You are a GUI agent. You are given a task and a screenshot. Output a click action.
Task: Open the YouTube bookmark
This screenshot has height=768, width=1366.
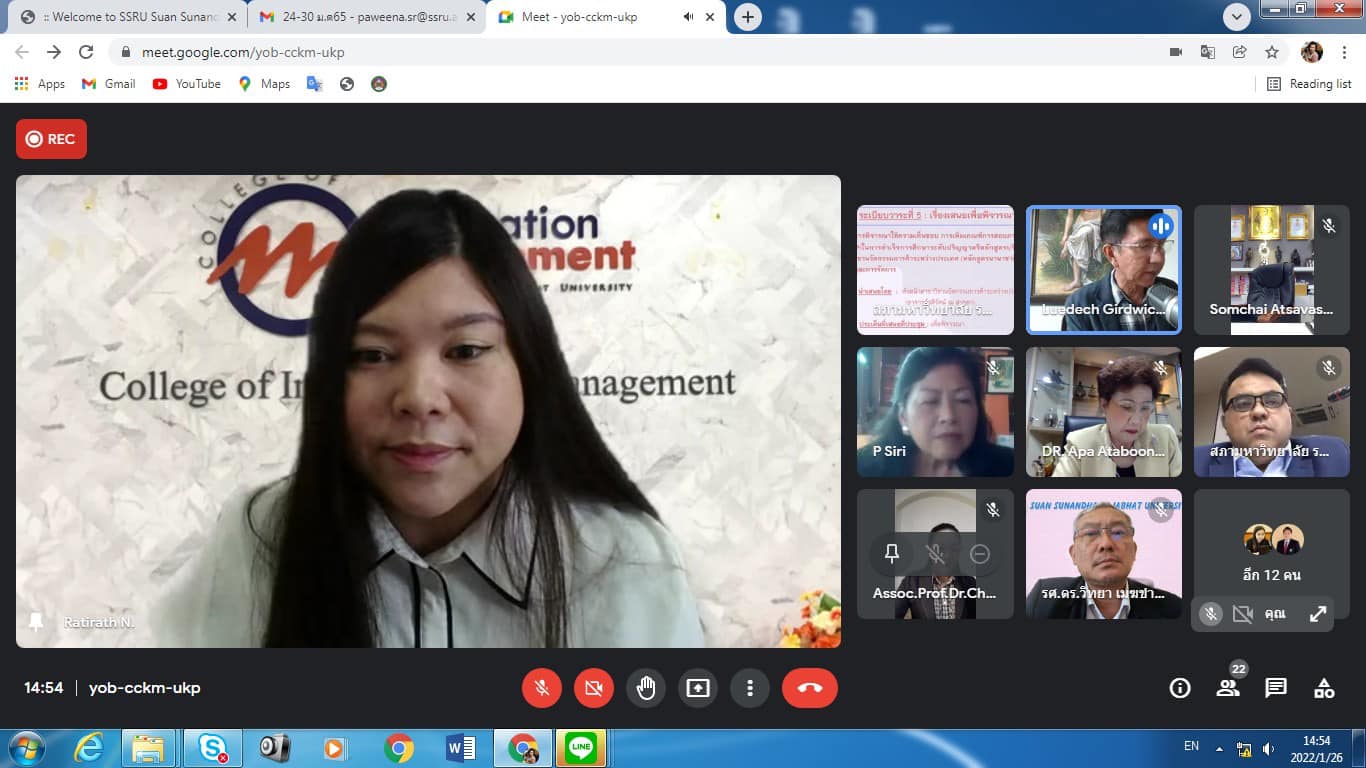[187, 84]
